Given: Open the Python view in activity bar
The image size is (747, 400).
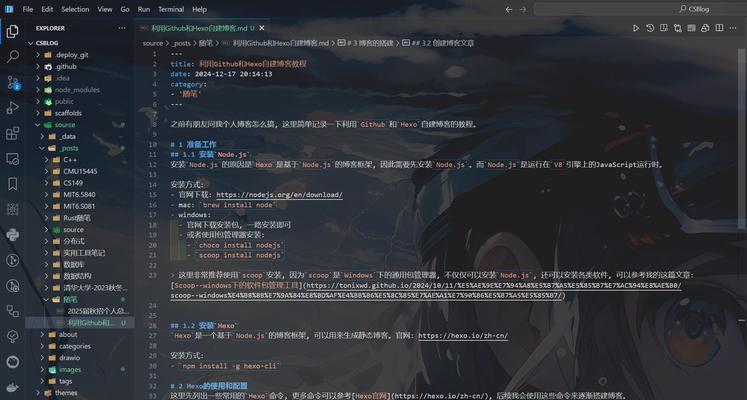Looking at the screenshot, I should 13,235.
